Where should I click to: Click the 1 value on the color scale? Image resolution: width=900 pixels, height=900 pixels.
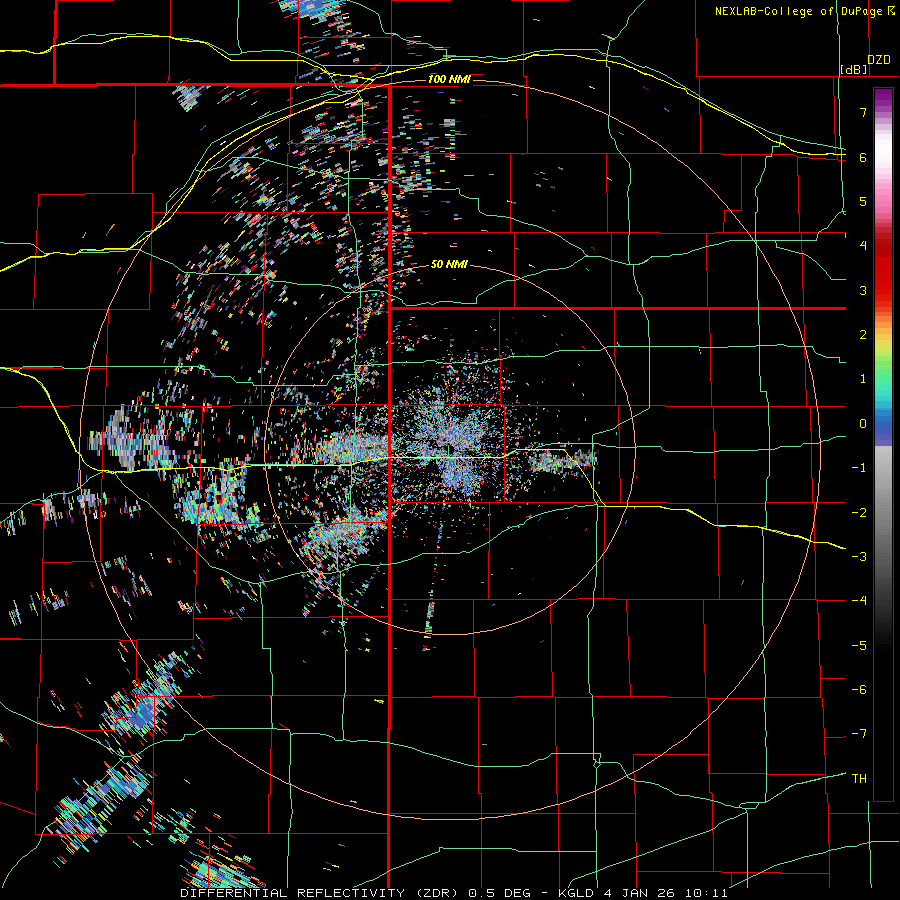click(863, 379)
